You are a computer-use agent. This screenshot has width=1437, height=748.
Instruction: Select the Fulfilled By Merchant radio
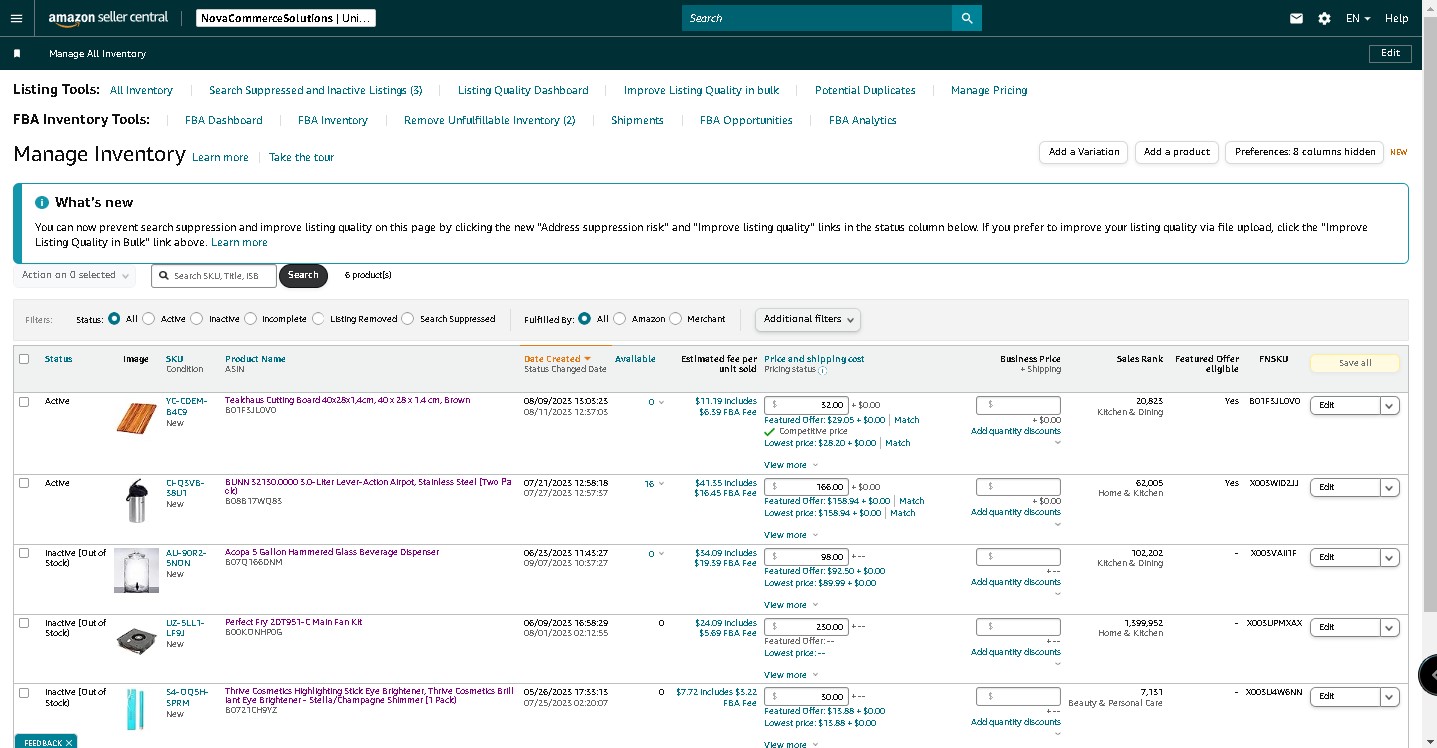pyautogui.click(x=676, y=319)
